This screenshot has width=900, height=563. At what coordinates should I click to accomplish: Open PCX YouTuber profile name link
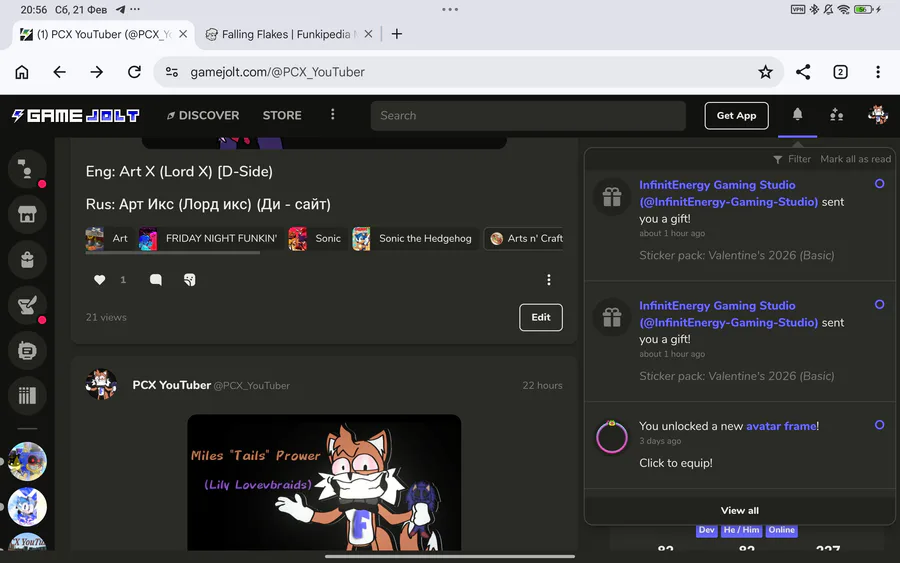click(172, 385)
